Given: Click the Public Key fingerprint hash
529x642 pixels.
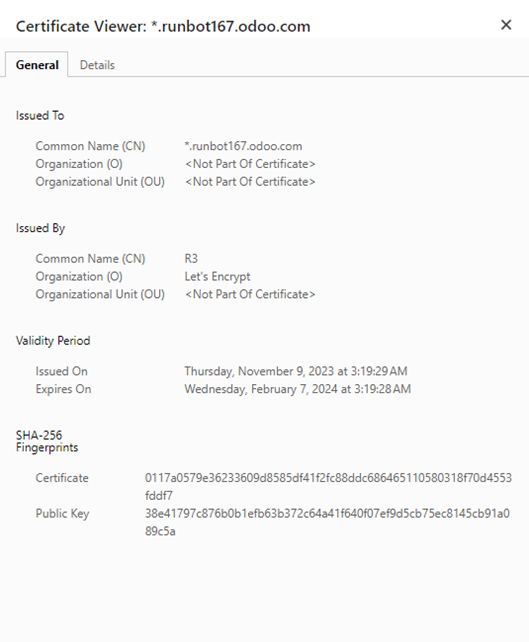Looking at the screenshot, I should [327, 522].
